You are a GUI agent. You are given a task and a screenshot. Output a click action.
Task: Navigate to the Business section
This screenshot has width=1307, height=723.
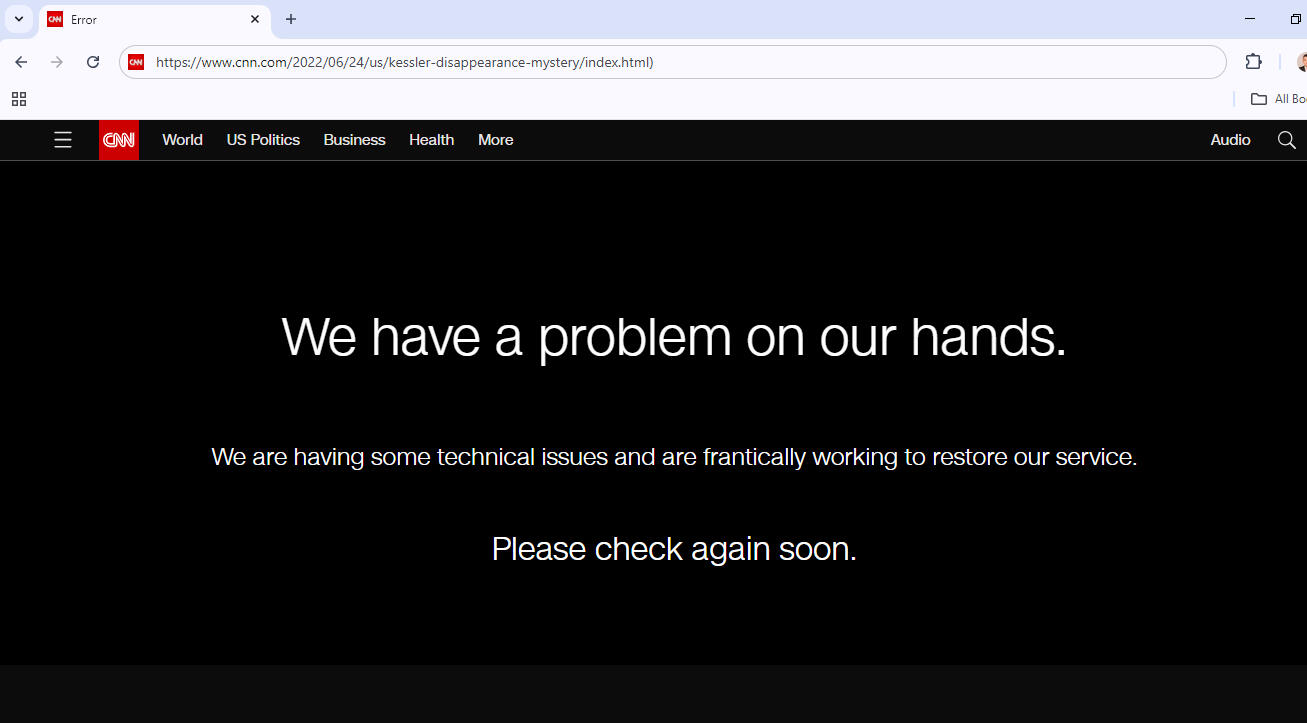tap(354, 140)
